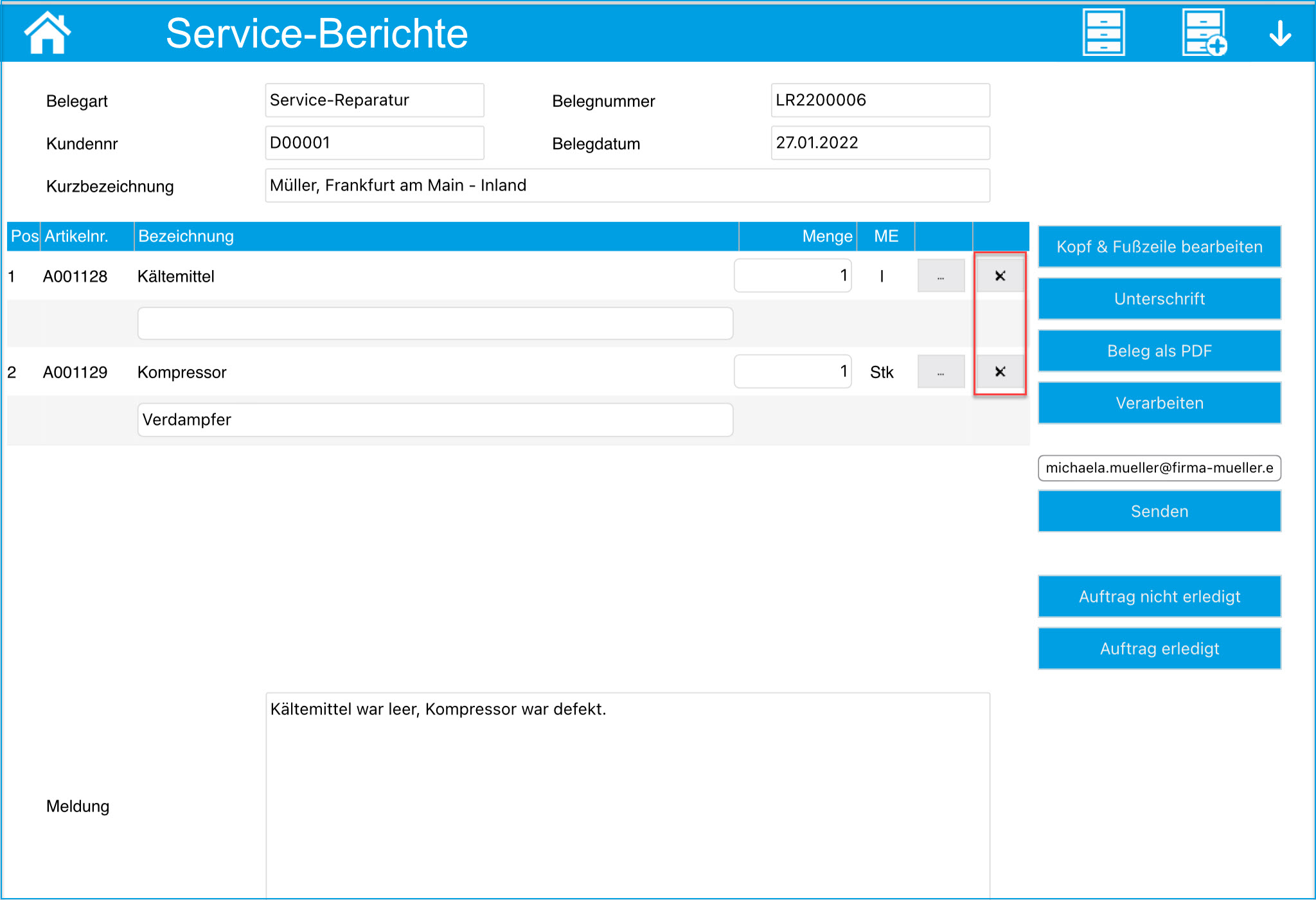This screenshot has height=900, width=1316.
Task: Select article number A001129
Action: 75,372
